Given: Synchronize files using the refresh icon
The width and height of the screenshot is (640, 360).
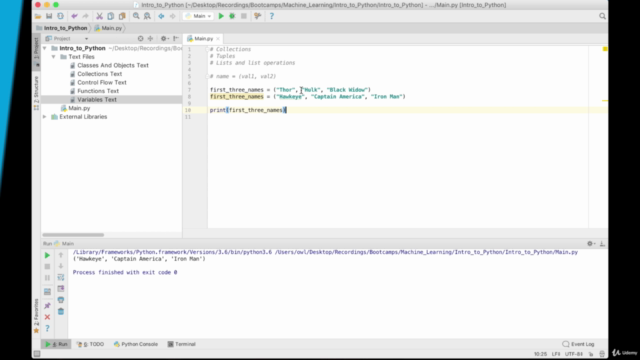Looking at the screenshot, I should 60,16.
